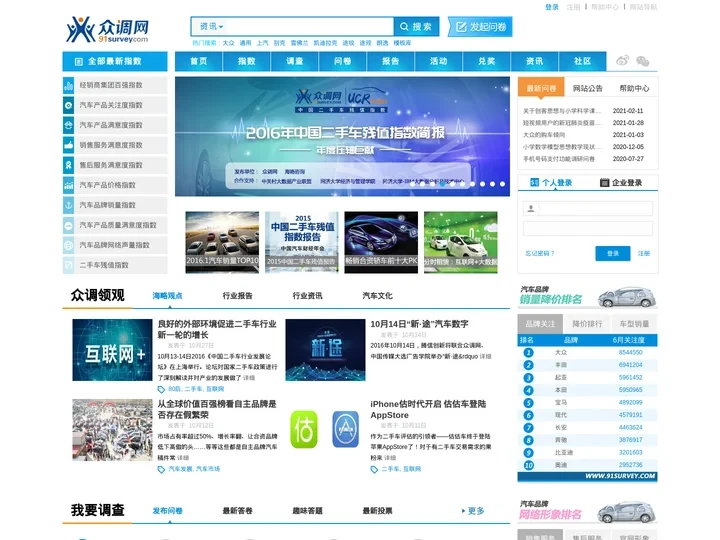
Task: Click the password input field
Action: (x=588, y=228)
